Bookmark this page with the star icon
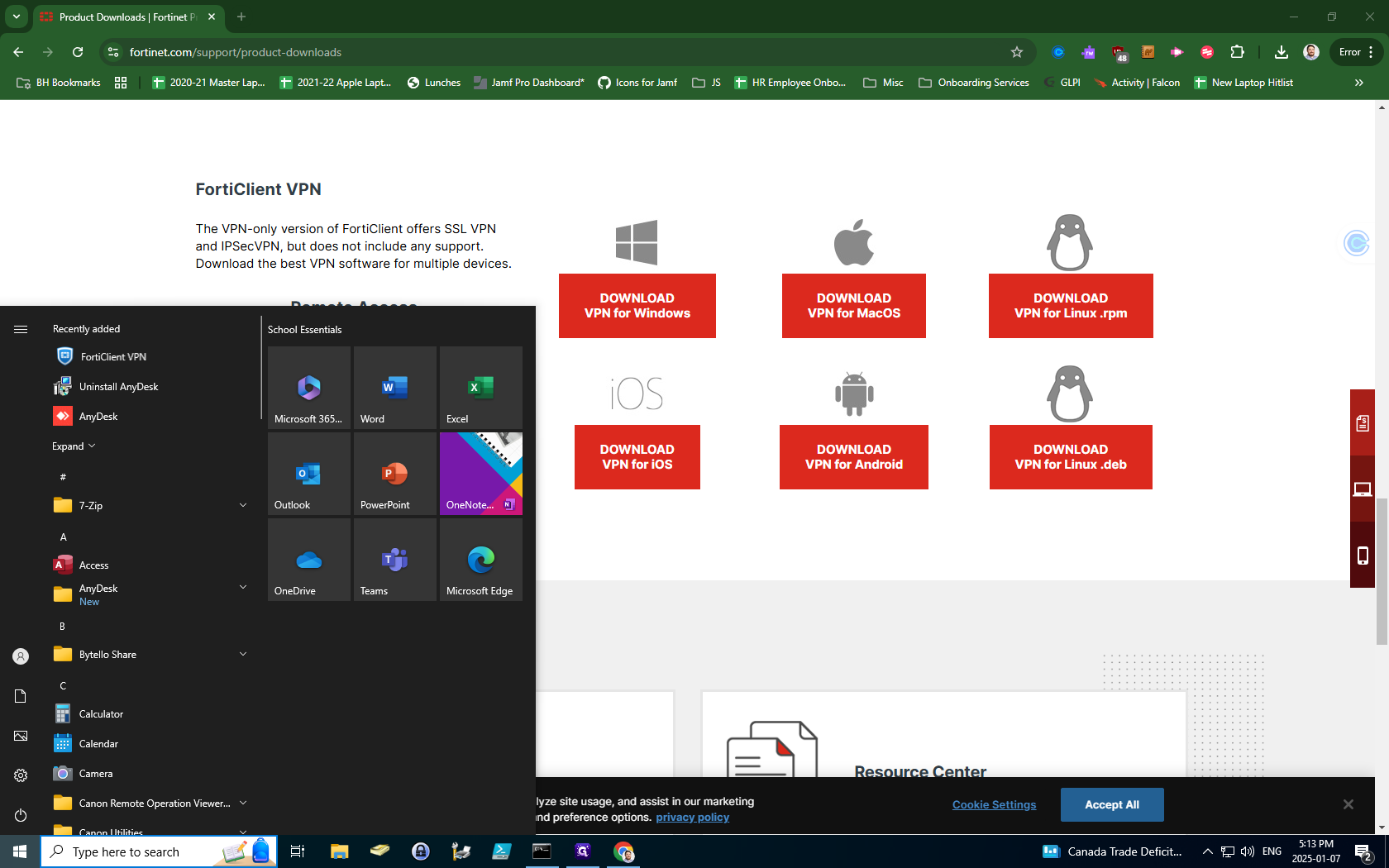Screen dimensions: 1389x868 (1017, 52)
